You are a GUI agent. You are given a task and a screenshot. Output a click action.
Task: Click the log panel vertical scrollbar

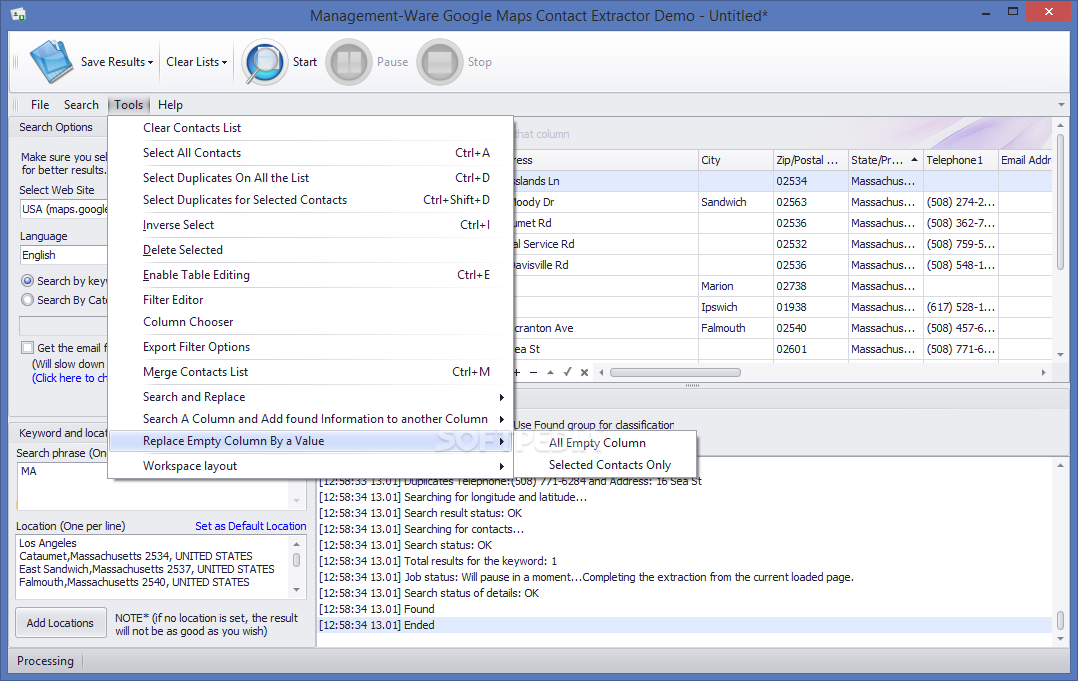(x=1060, y=621)
